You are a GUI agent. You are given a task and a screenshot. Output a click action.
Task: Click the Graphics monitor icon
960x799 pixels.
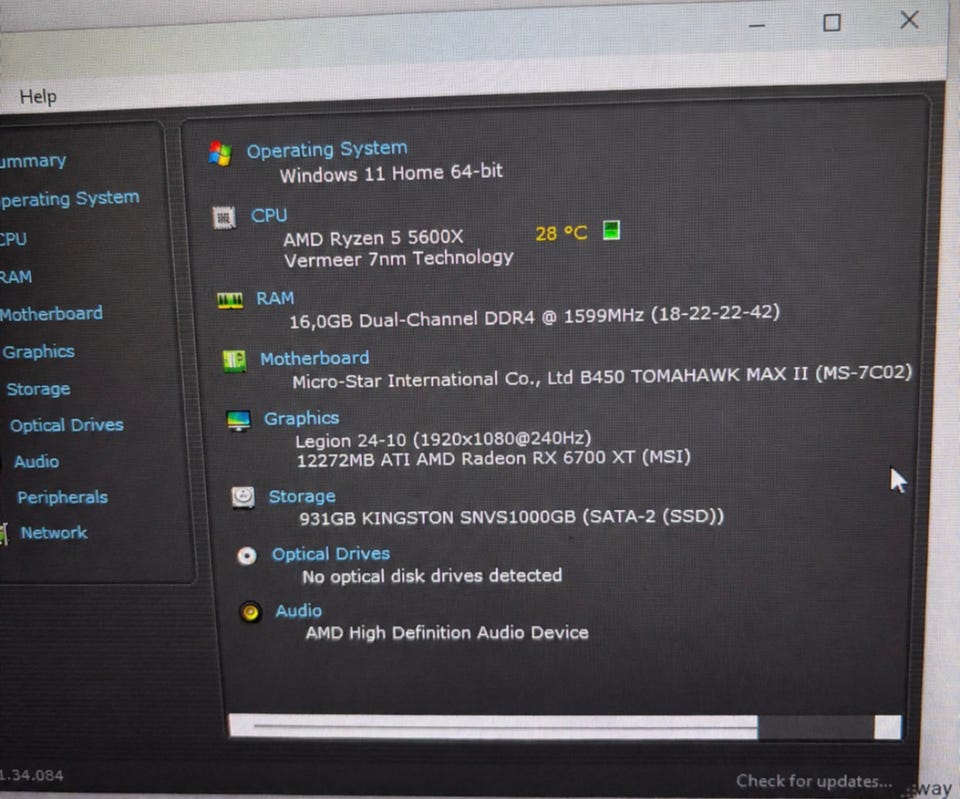point(239,421)
